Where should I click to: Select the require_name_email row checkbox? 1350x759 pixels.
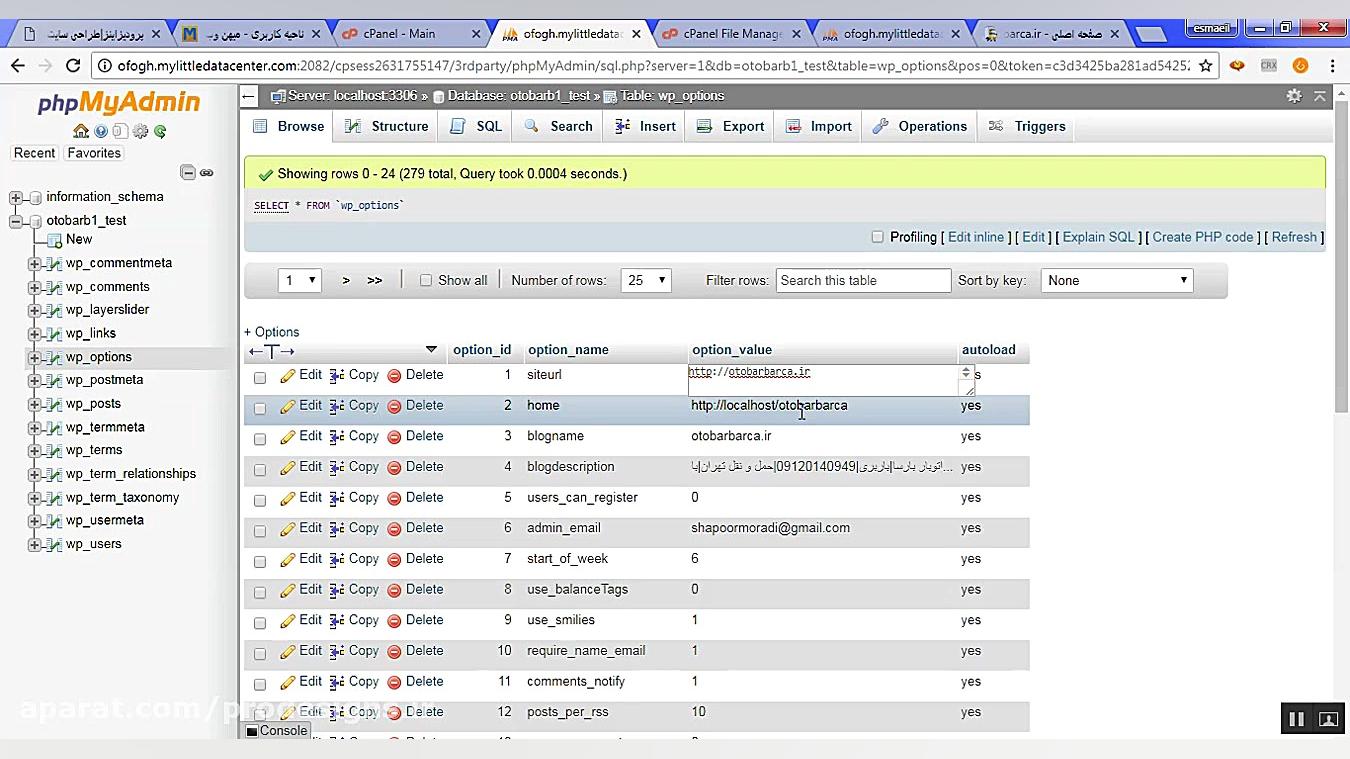(260, 654)
